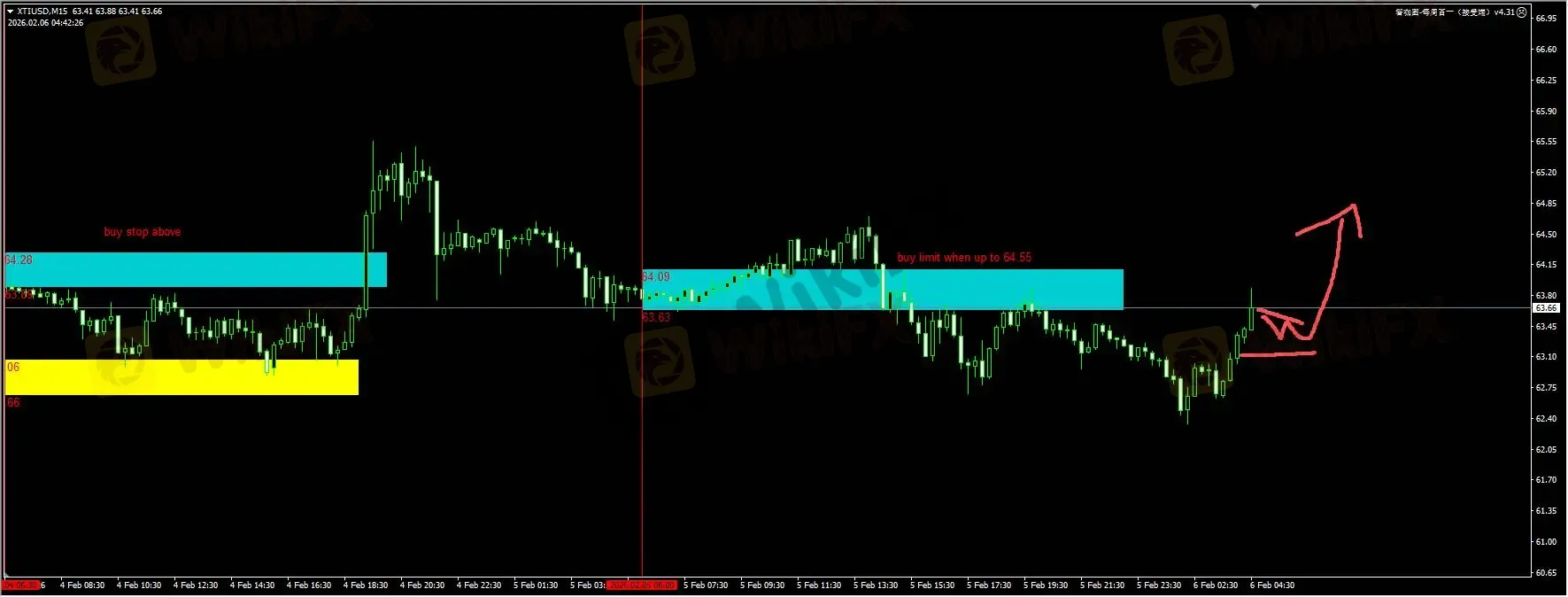This screenshot has width=1568, height=597.
Task: Click the 64.09 price label on cyan zone
Action: tap(656, 276)
